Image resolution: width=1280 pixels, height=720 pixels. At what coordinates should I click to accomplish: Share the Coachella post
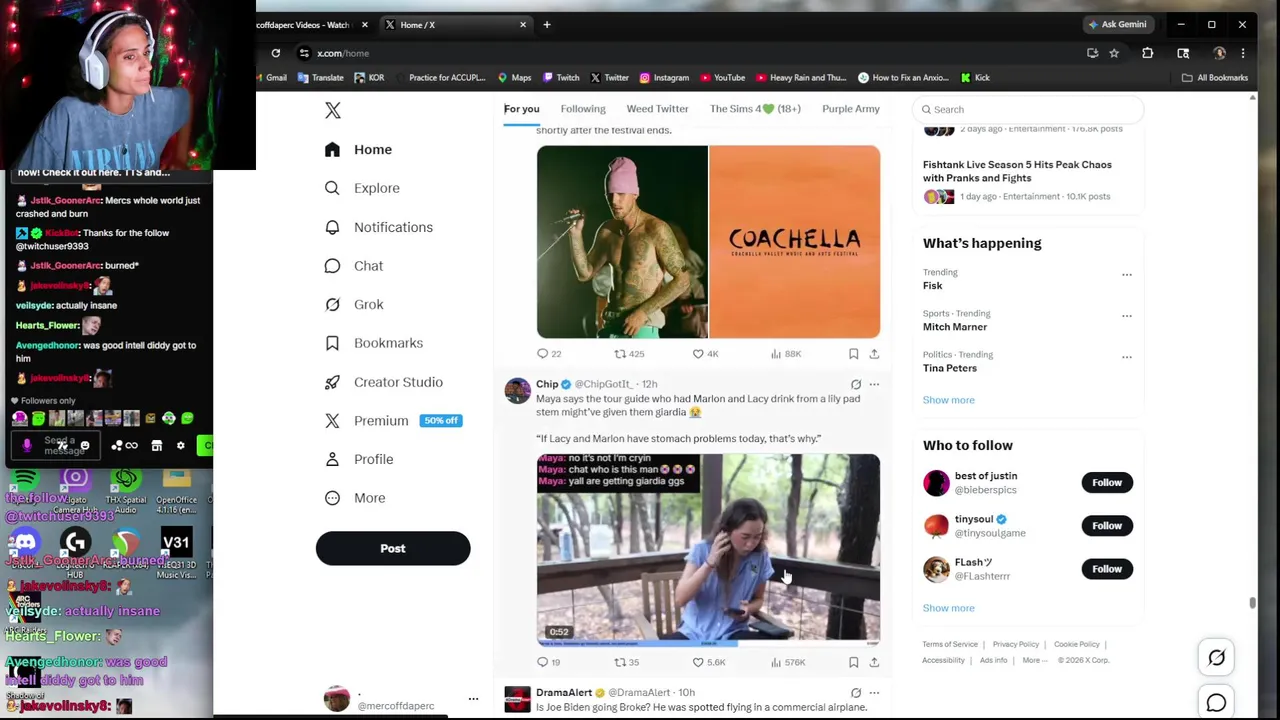click(874, 354)
